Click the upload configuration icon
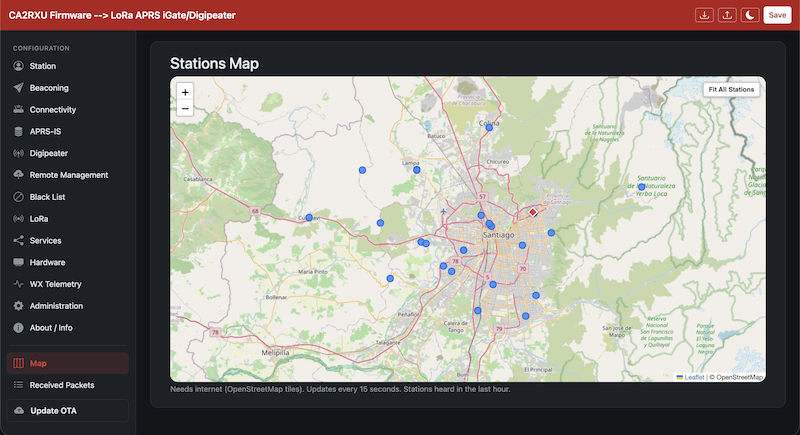 (727, 15)
